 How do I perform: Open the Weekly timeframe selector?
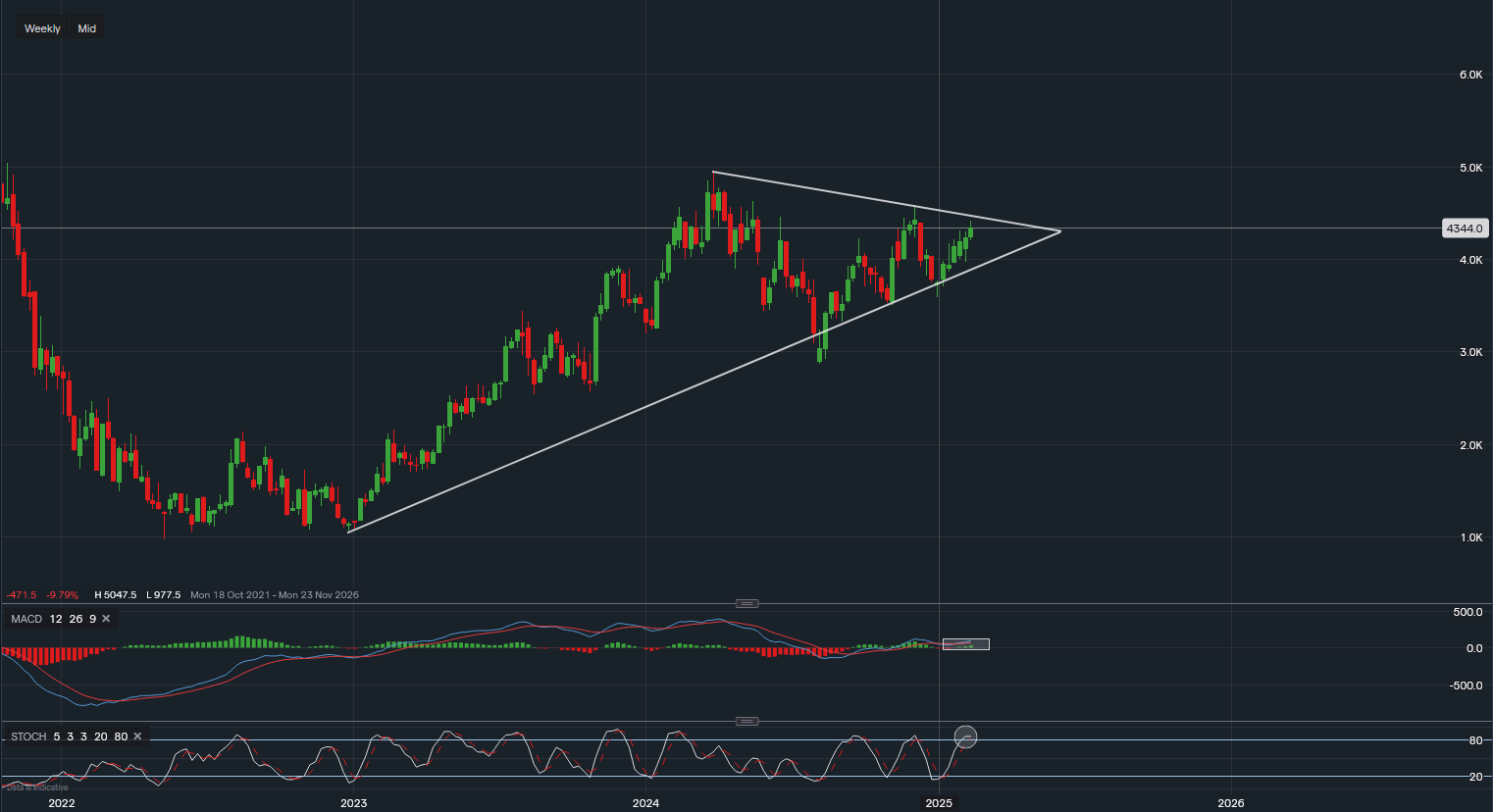point(42,28)
